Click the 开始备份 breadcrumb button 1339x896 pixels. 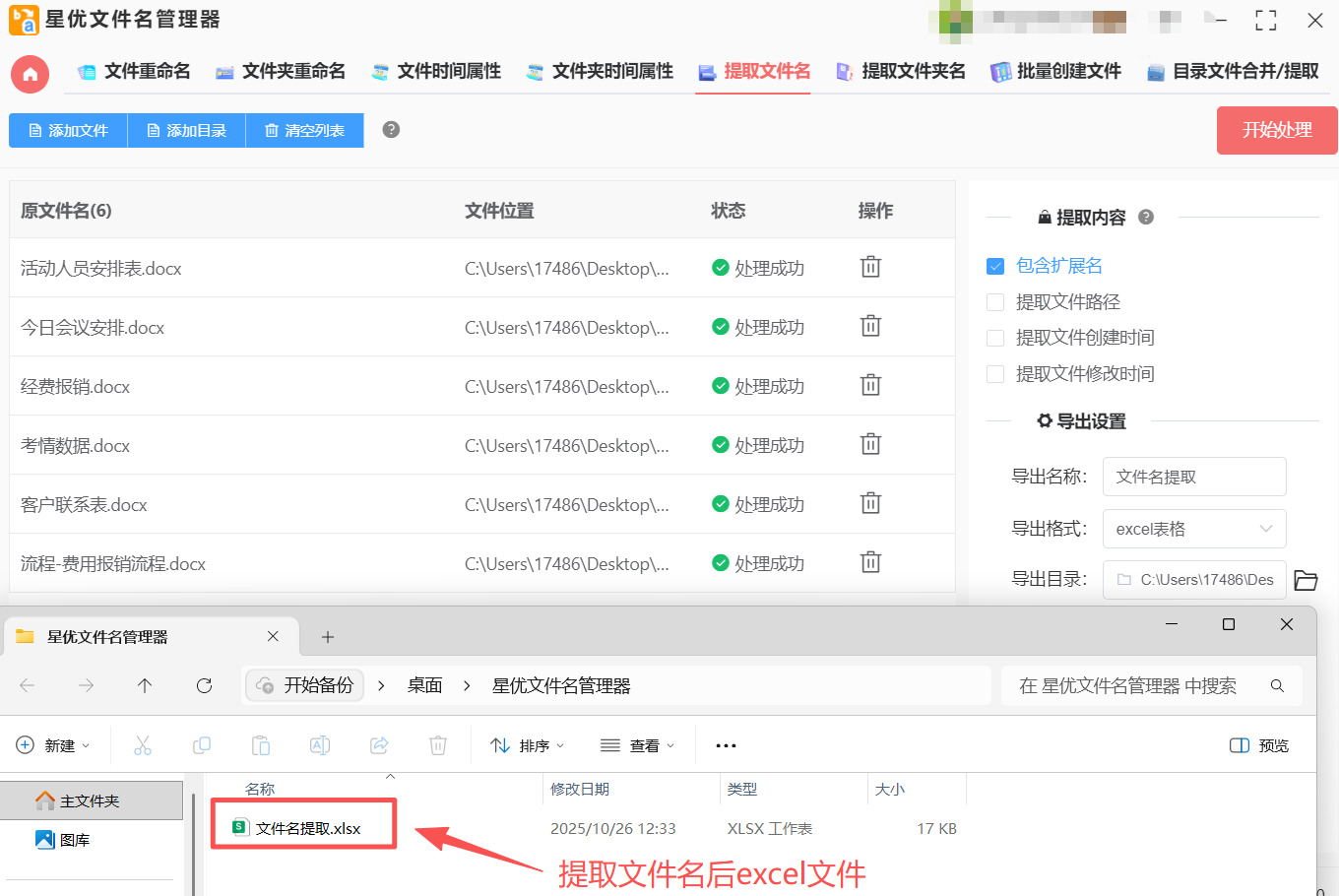305,685
